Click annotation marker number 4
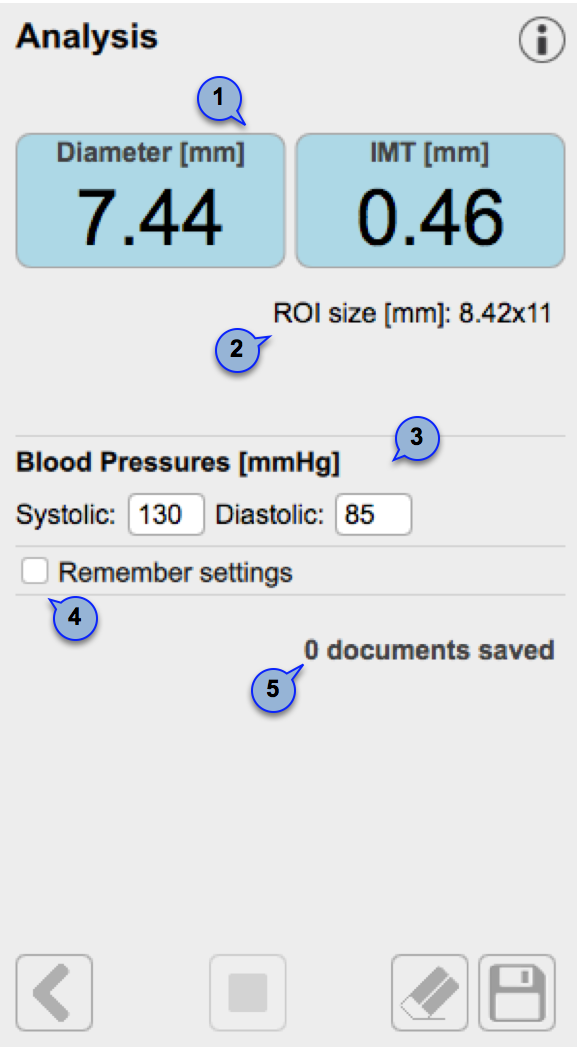The height and width of the screenshot is (1047, 578). pos(74,618)
